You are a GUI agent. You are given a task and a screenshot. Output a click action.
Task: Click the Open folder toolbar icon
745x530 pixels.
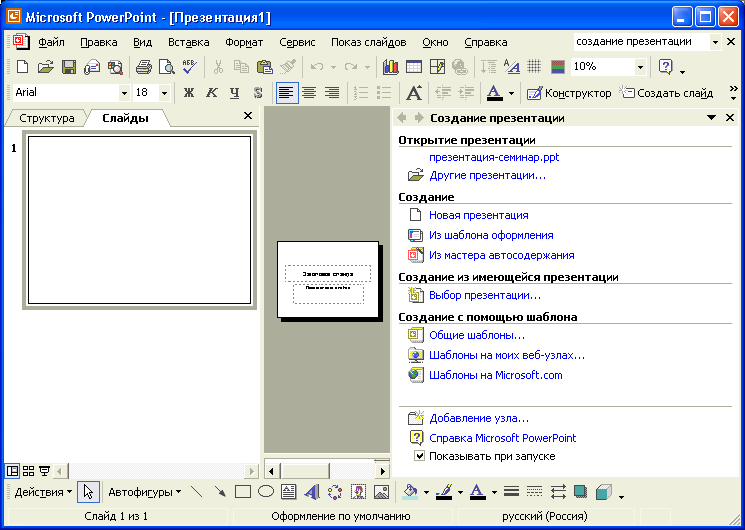click(x=45, y=67)
